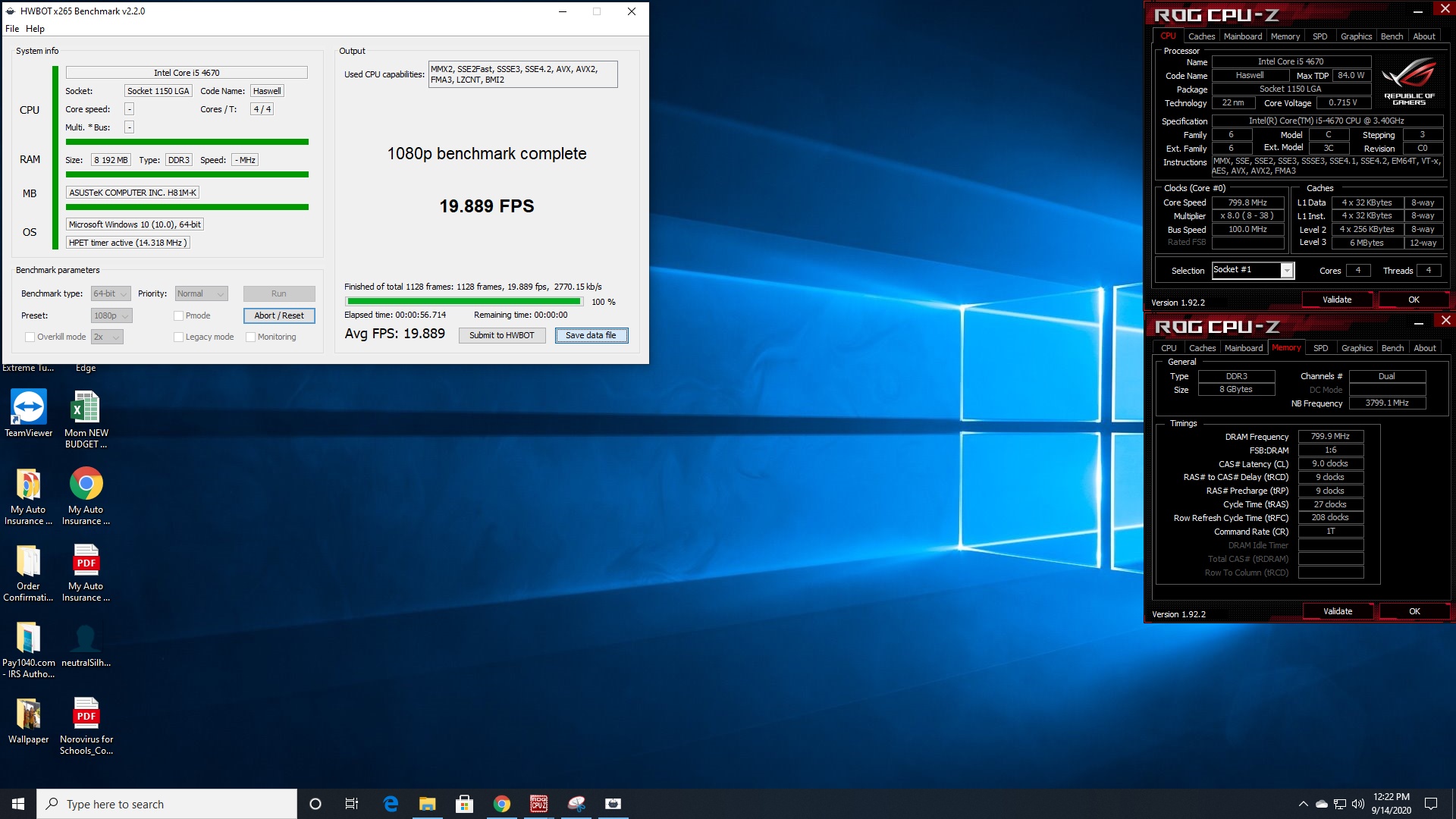
Task: Click the ROG Republic of Gamers logo
Action: coord(1409,82)
